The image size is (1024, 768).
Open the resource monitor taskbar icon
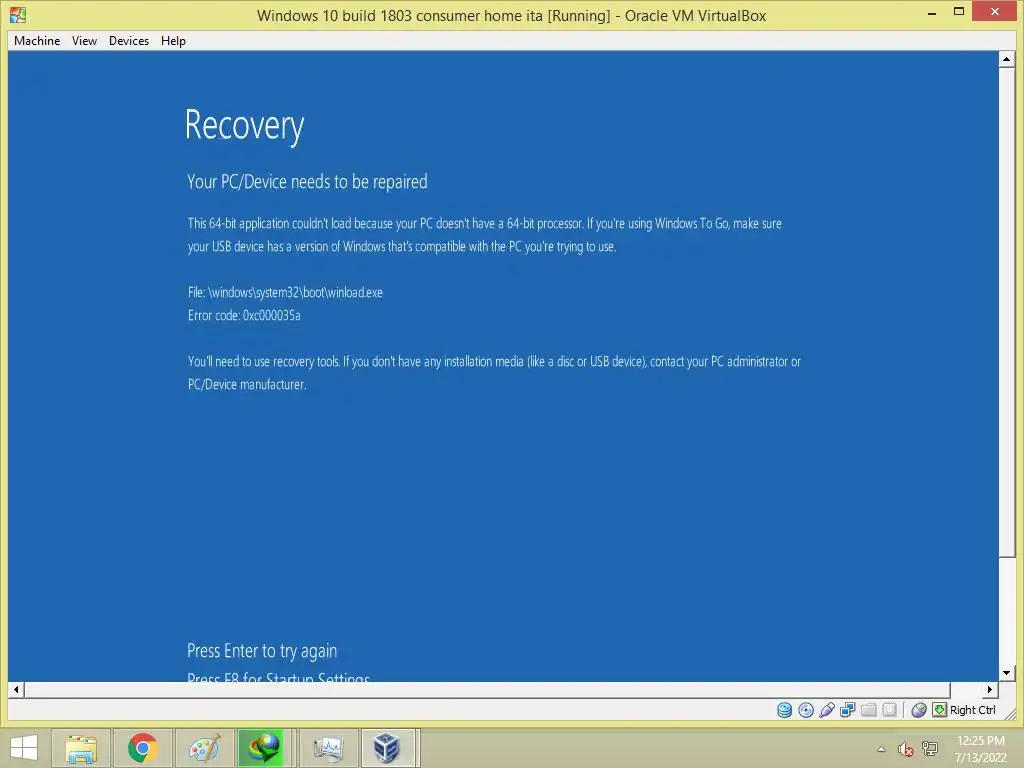(x=328, y=748)
